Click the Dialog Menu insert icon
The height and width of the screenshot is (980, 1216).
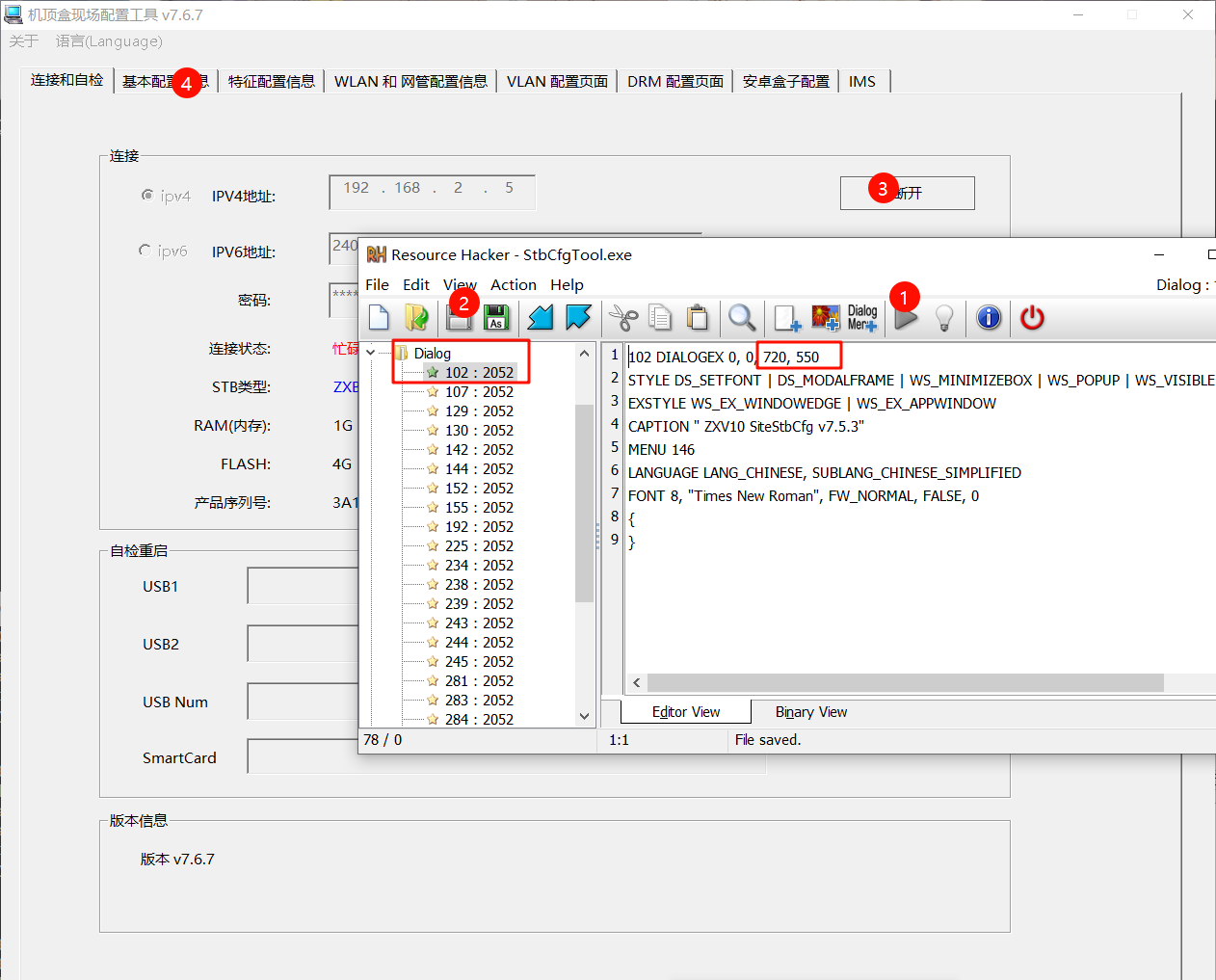coord(862,317)
